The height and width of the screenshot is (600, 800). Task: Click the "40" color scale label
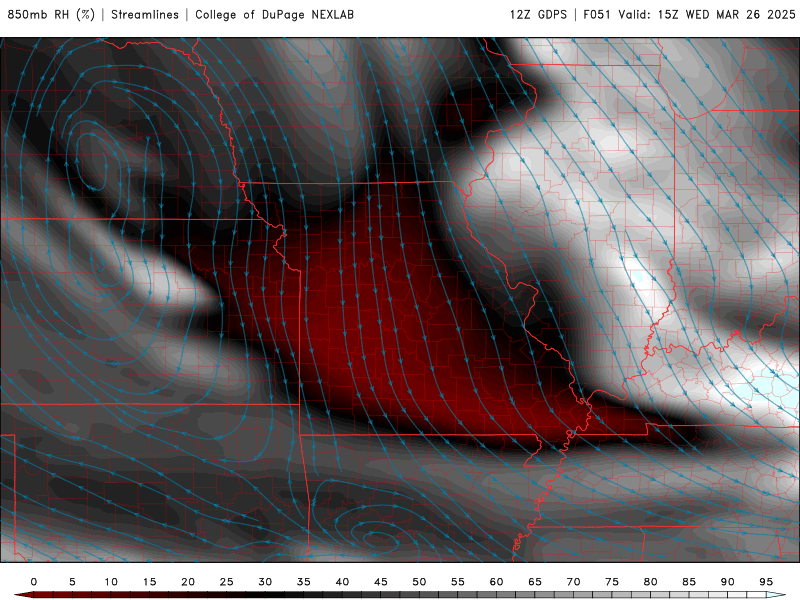pos(342,582)
